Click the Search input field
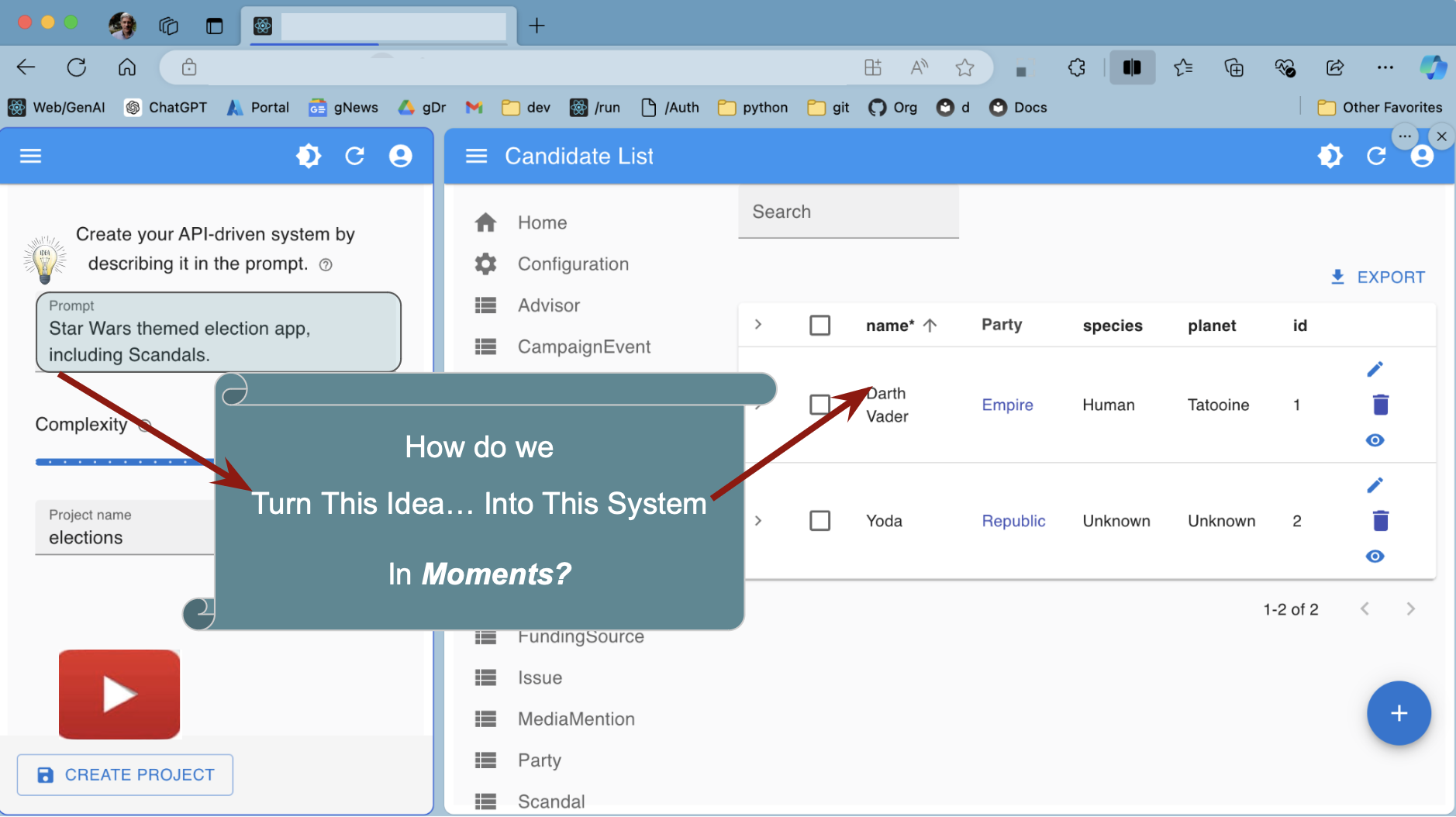 pyautogui.click(x=848, y=212)
